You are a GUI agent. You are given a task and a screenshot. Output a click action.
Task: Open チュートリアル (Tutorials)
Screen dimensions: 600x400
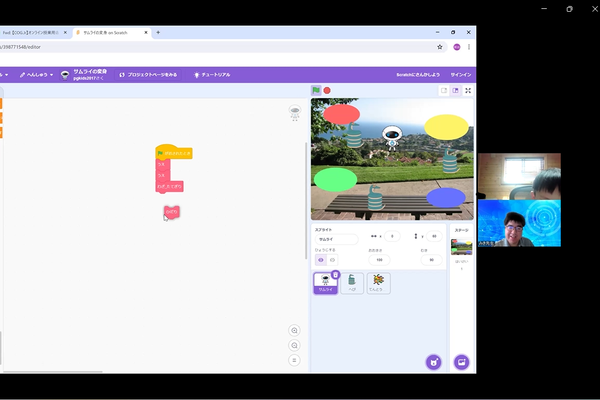click(212, 75)
